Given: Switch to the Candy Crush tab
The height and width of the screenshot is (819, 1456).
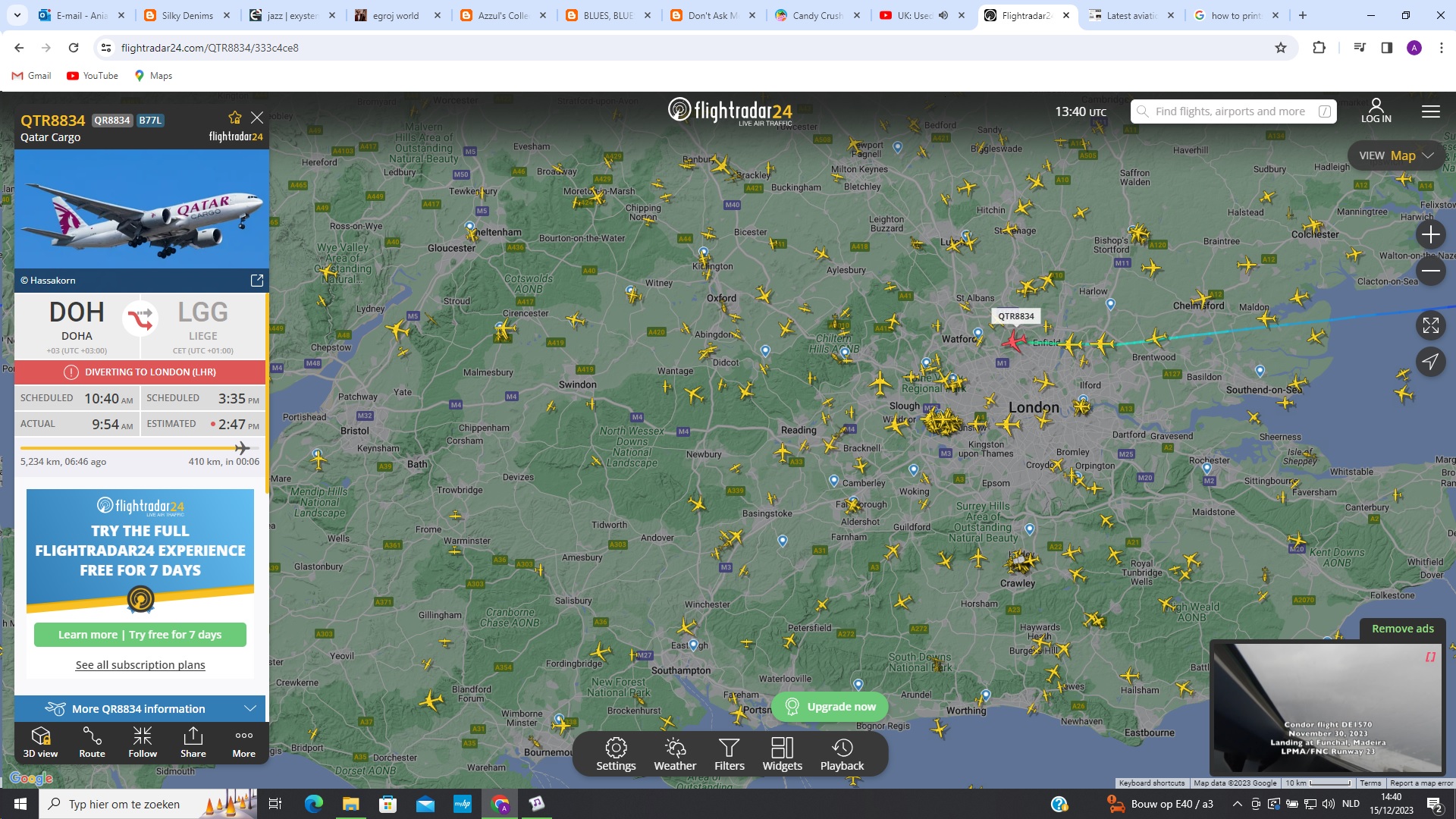Looking at the screenshot, I should 817,15.
